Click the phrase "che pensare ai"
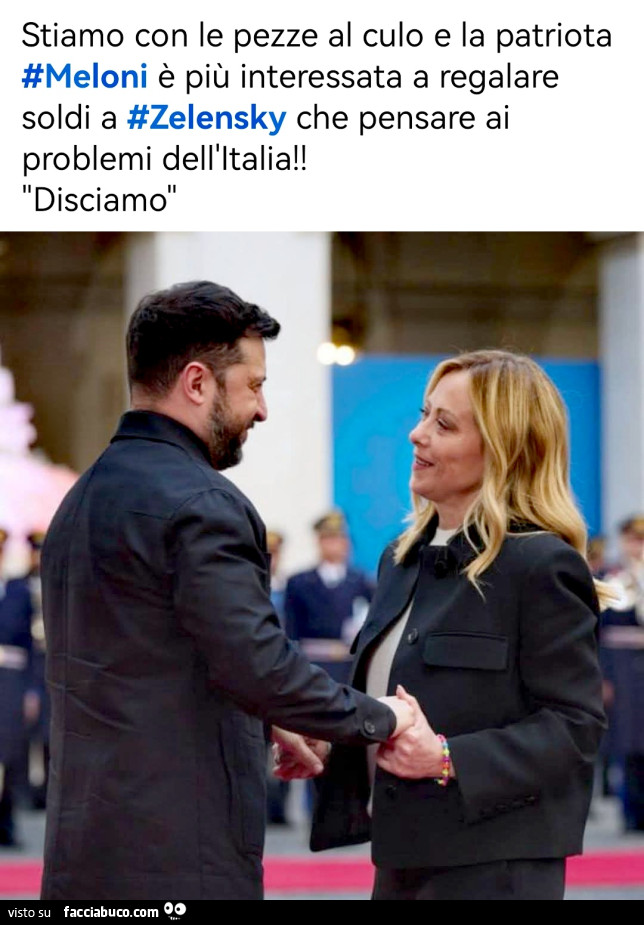This screenshot has width=644, height=925. 402,119
